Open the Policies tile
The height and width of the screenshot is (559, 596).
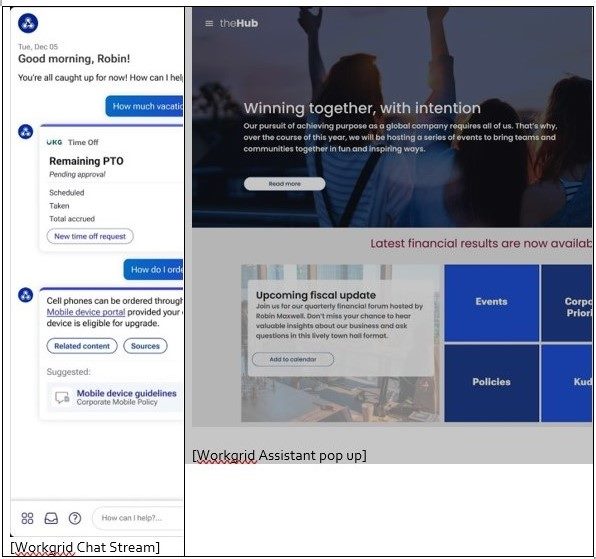491,383
